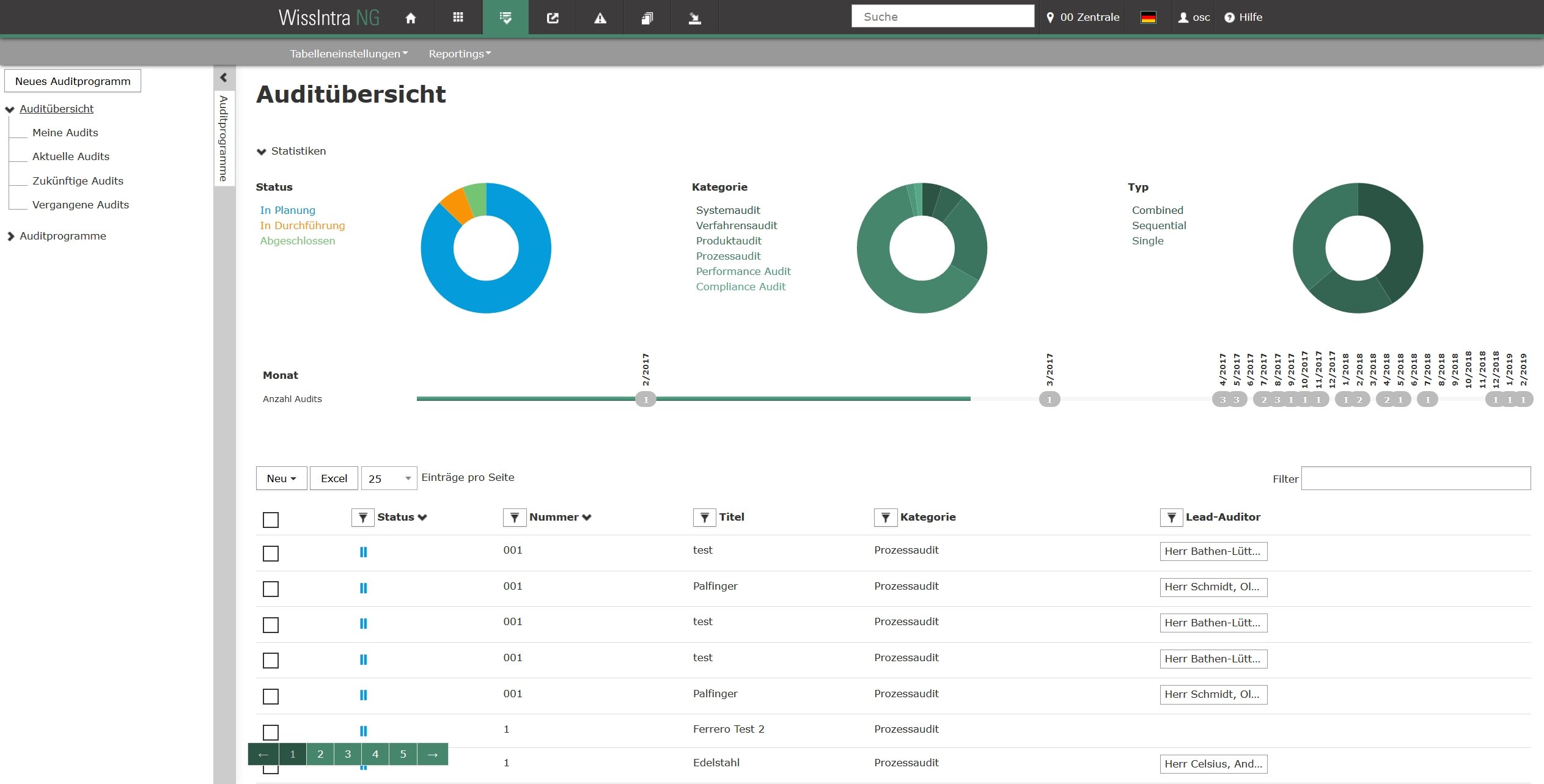Collapse the Statistiken section chevron
This screenshot has height=784, width=1544.
(x=262, y=152)
